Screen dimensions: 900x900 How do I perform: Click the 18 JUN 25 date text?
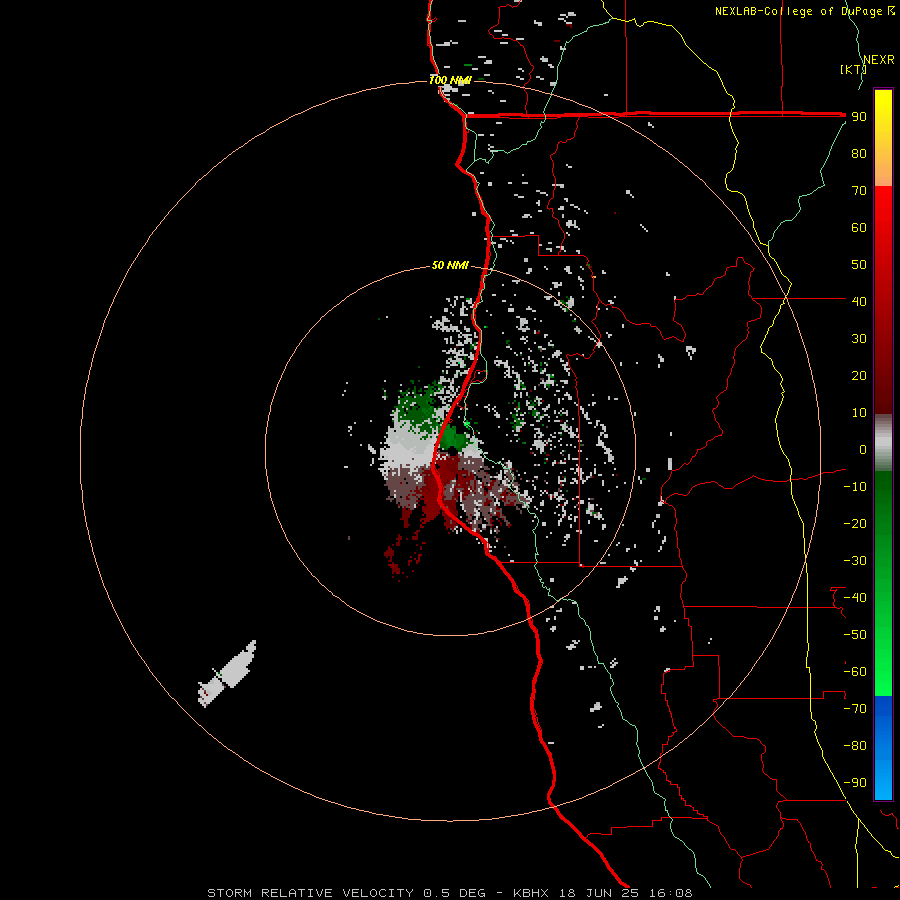(599, 893)
